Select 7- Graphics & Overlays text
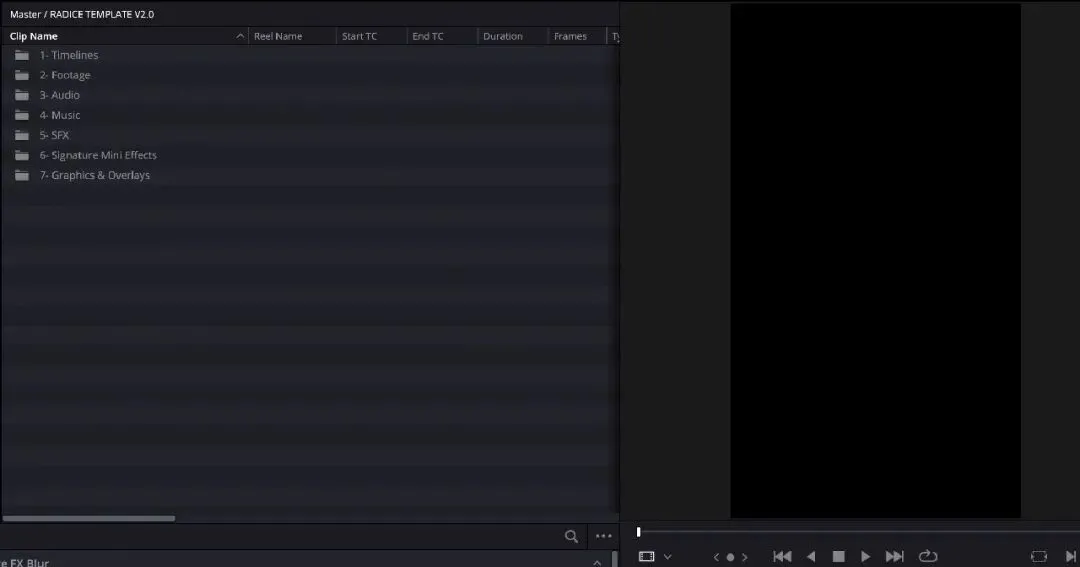This screenshot has width=1080, height=567. pos(94,175)
